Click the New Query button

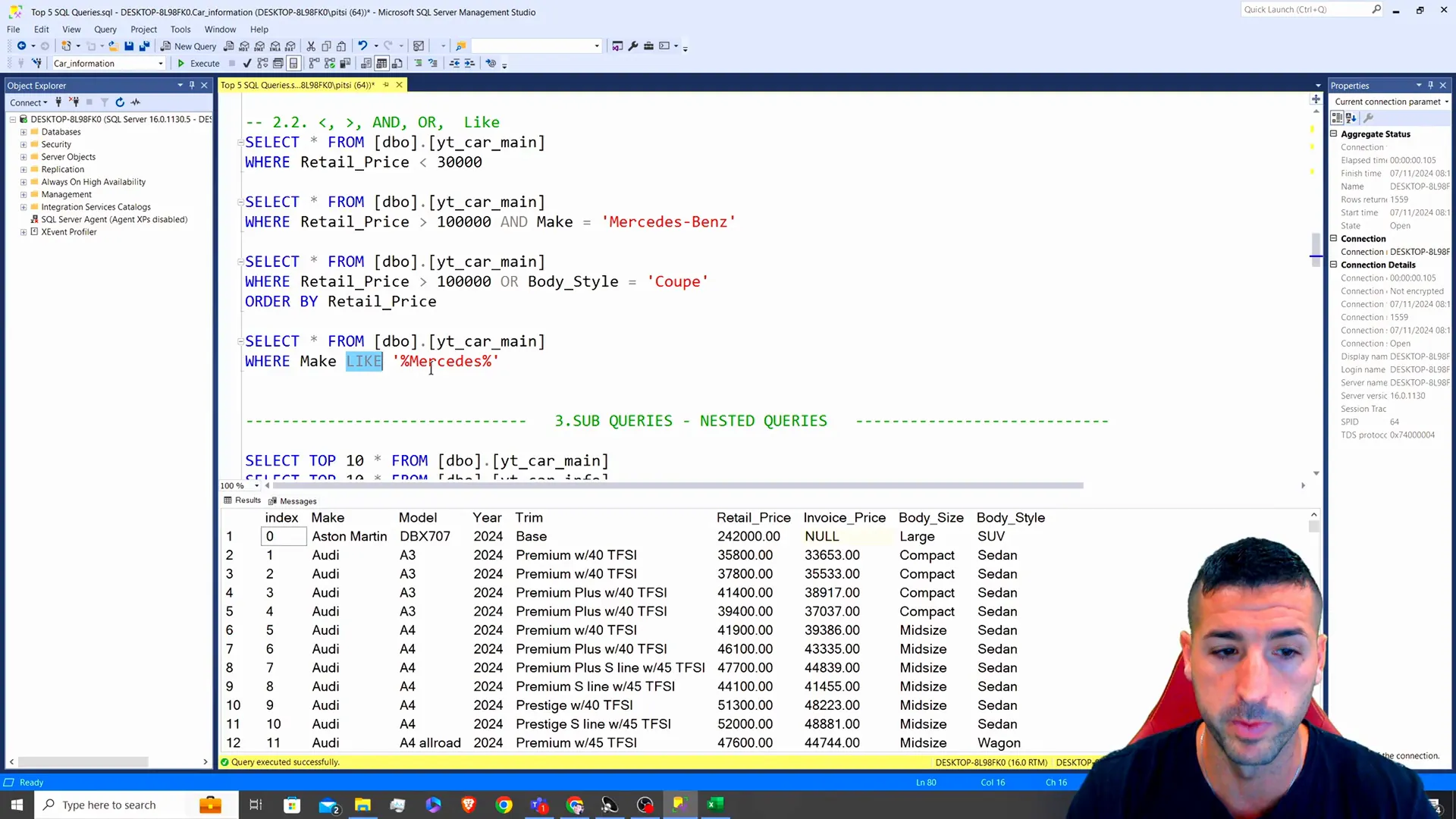click(x=188, y=46)
